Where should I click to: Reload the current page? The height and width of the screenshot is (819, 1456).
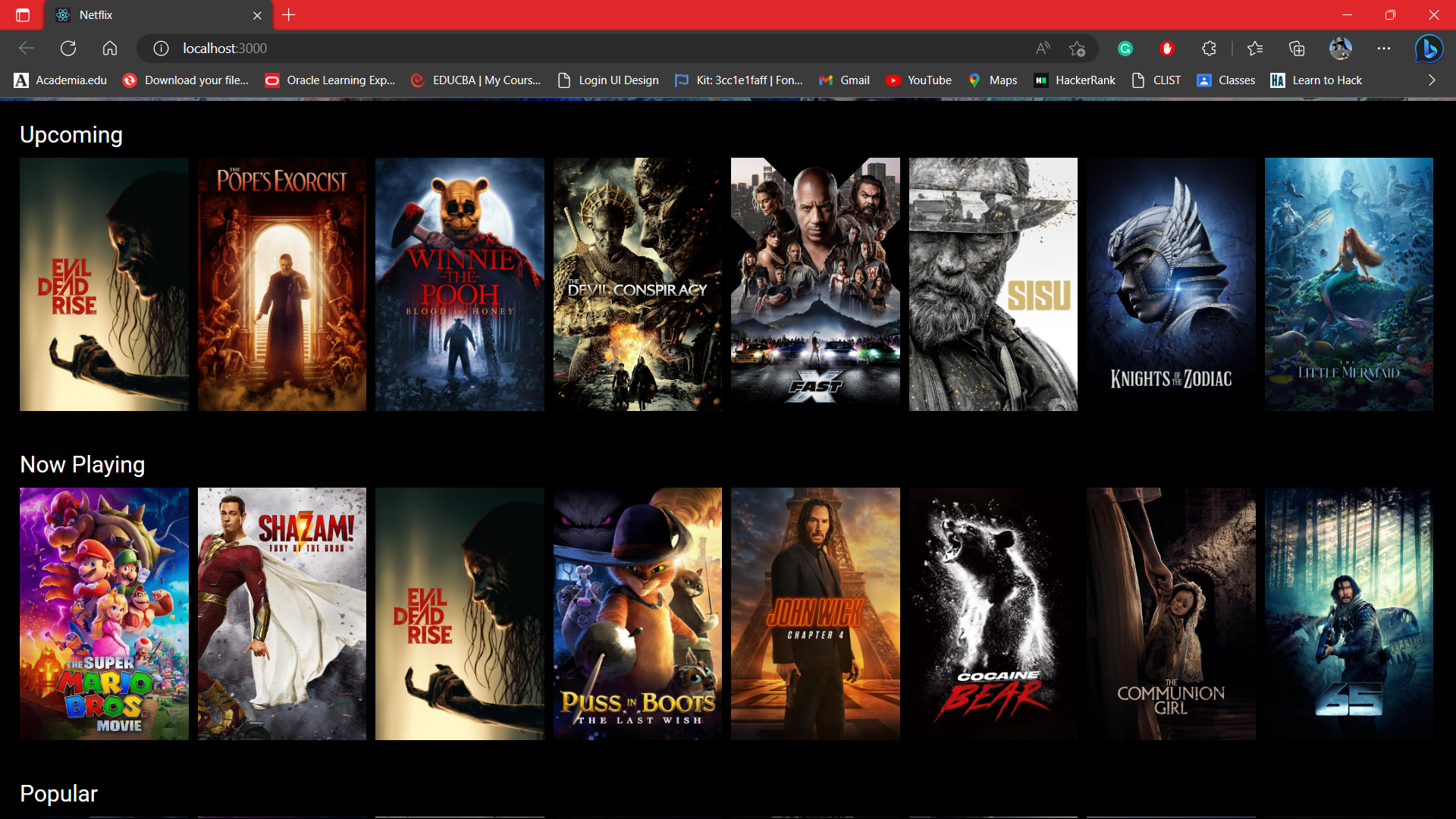pyautogui.click(x=67, y=48)
